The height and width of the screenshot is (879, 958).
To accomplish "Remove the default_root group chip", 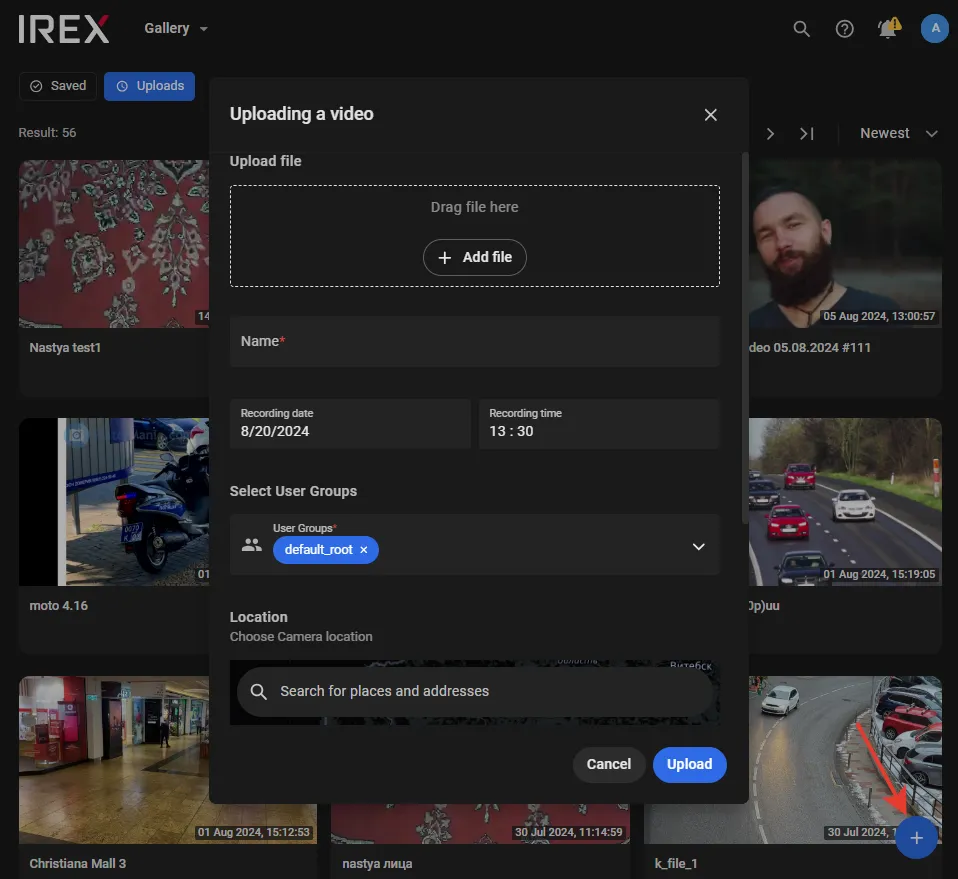I will tap(364, 550).
